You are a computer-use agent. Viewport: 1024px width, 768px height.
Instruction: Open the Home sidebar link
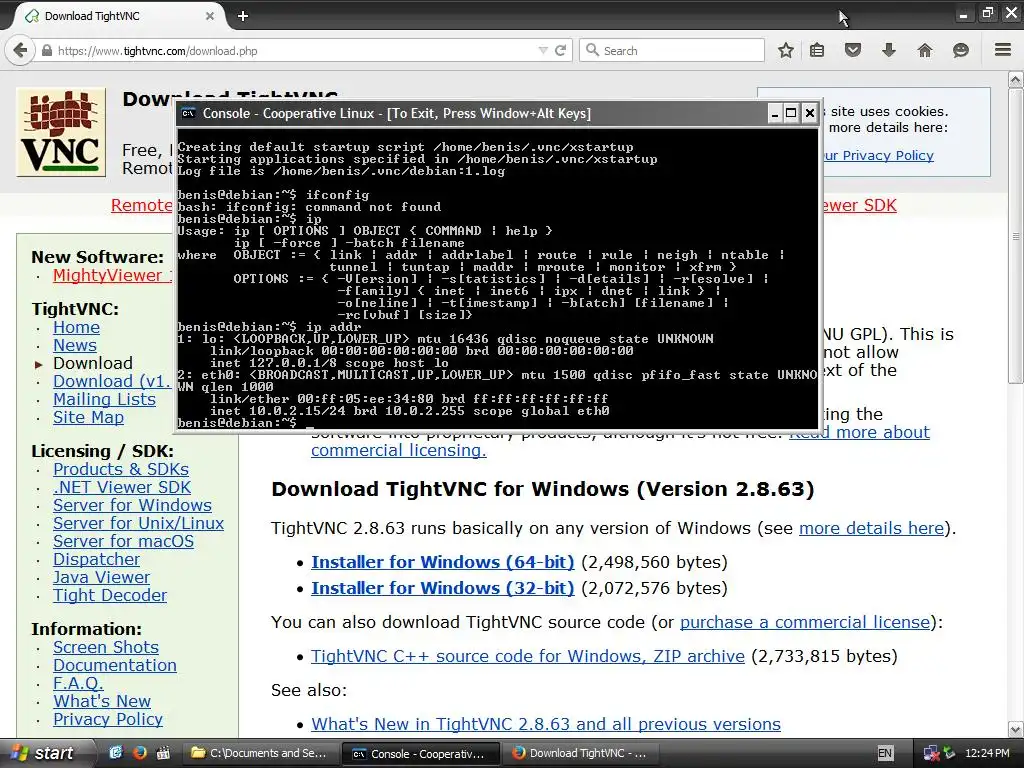coord(76,327)
